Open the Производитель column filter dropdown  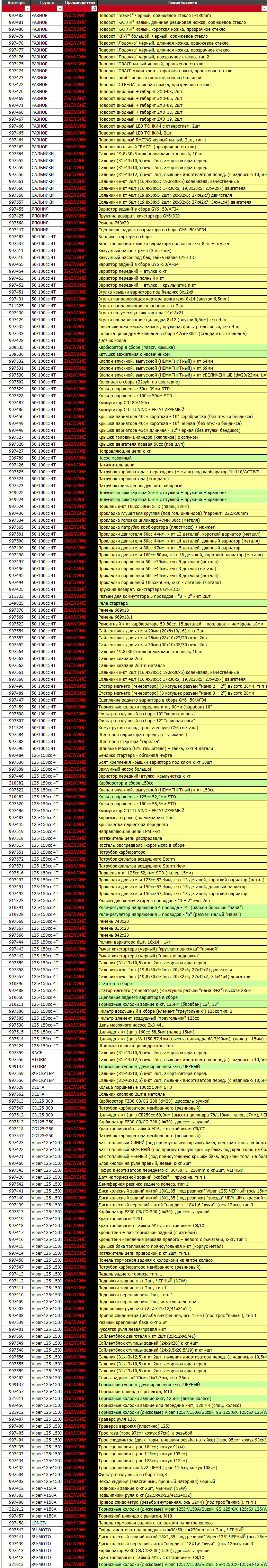click(x=93, y=9)
